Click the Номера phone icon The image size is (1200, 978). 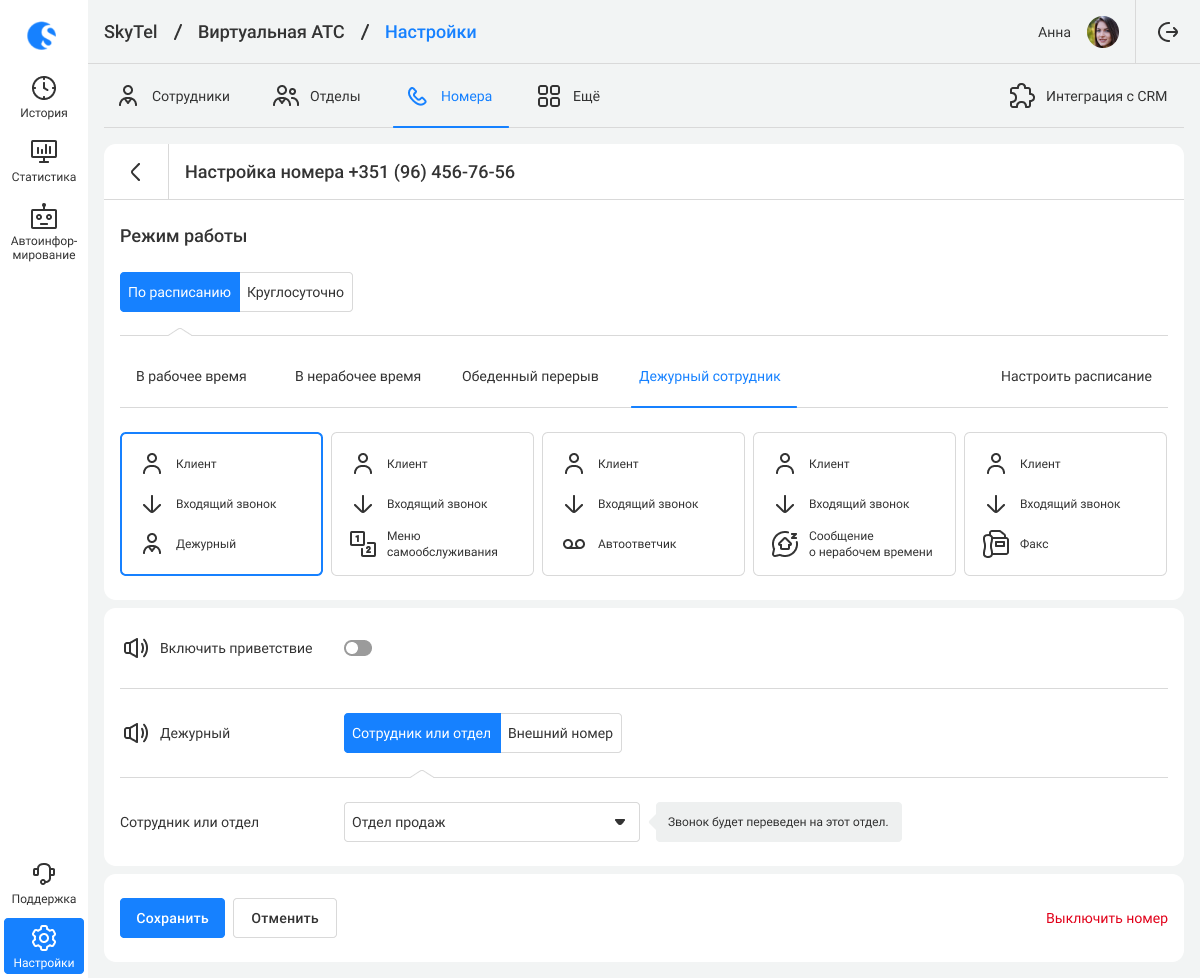[418, 96]
